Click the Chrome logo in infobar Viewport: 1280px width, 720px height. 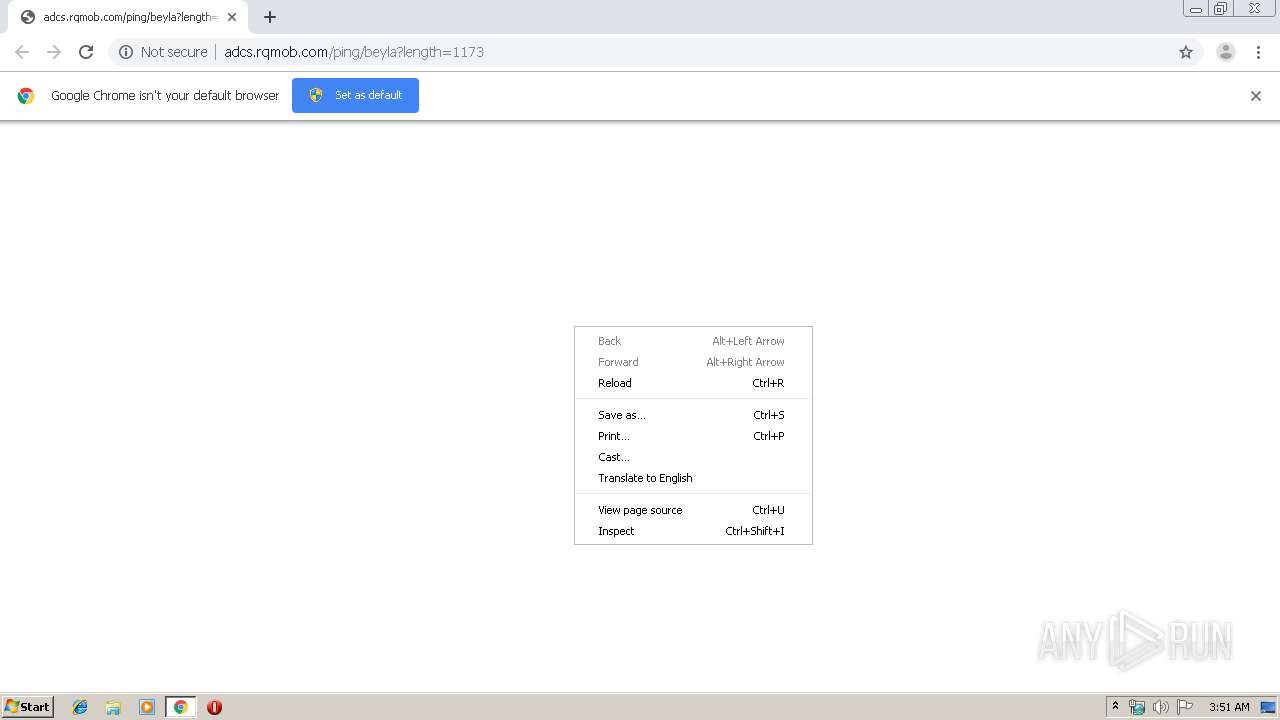[x=26, y=96]
